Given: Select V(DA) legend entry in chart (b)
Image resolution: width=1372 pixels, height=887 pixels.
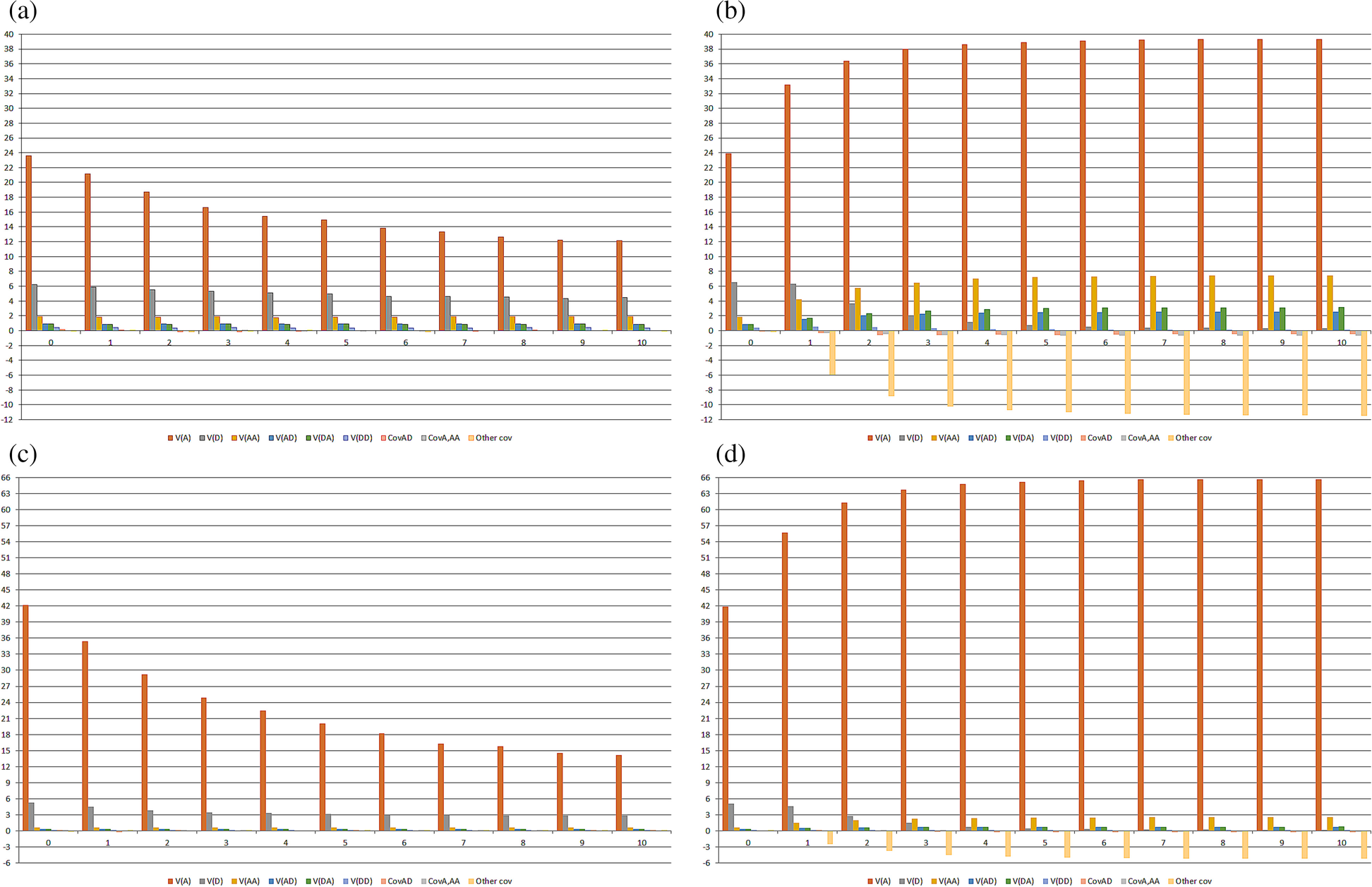Looking at the screenshot, I should pos(1020,438).
